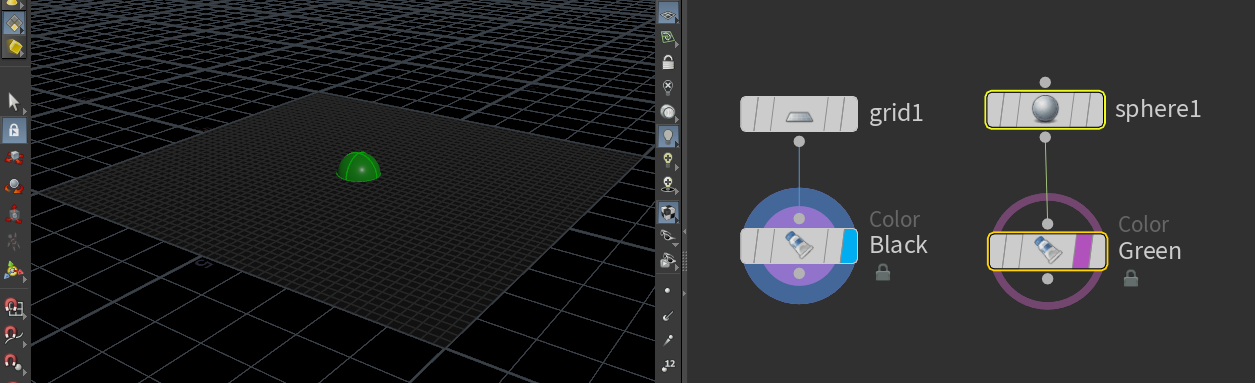The height and width of the screenshot is (383, 1255).
Task: Click the dimmed Pose tool icon
Action: tap(14, 241)
